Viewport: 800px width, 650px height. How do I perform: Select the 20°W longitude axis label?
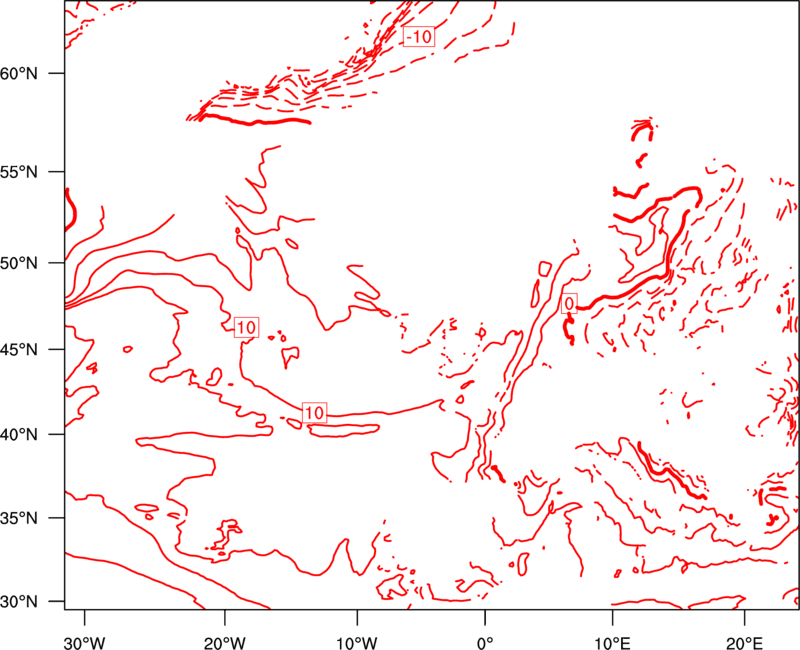coord(224,643)
